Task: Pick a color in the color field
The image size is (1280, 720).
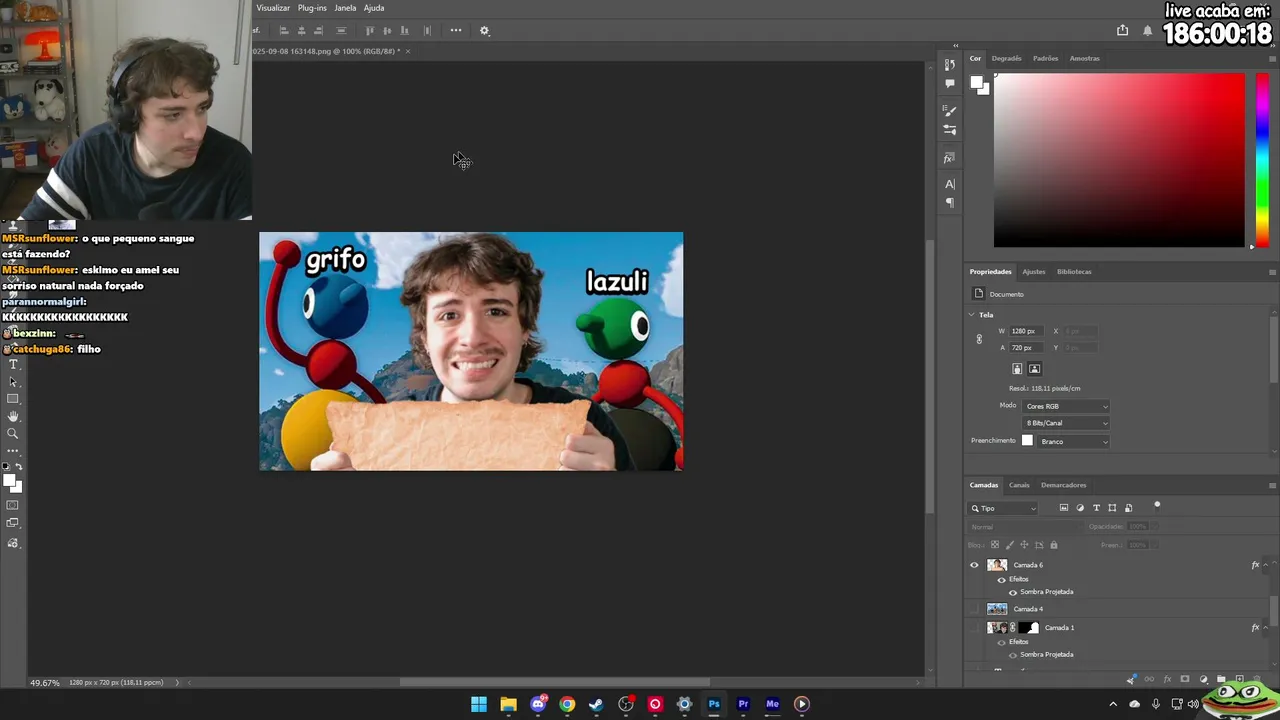Action: 1119,160
